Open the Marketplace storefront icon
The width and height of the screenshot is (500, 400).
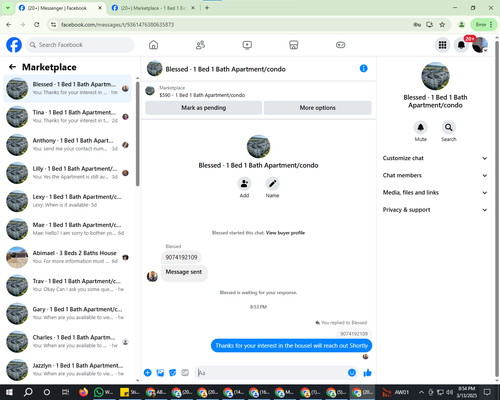[294, 45]
